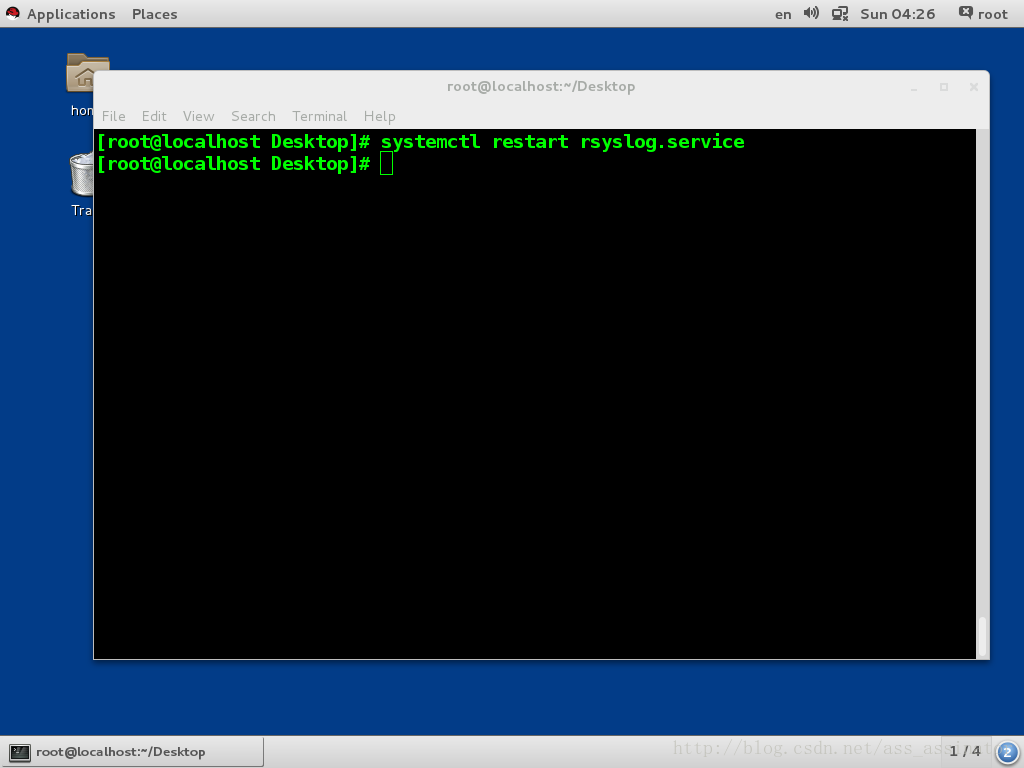Click the blue notification badge showing 2

(1007, 752)
